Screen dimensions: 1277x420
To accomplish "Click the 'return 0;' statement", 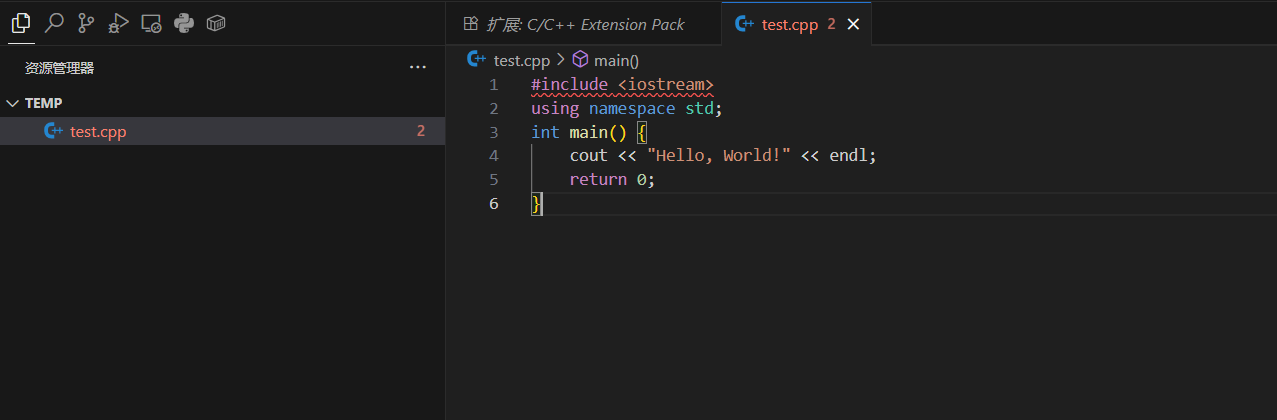I will click(x=612, y=180).
